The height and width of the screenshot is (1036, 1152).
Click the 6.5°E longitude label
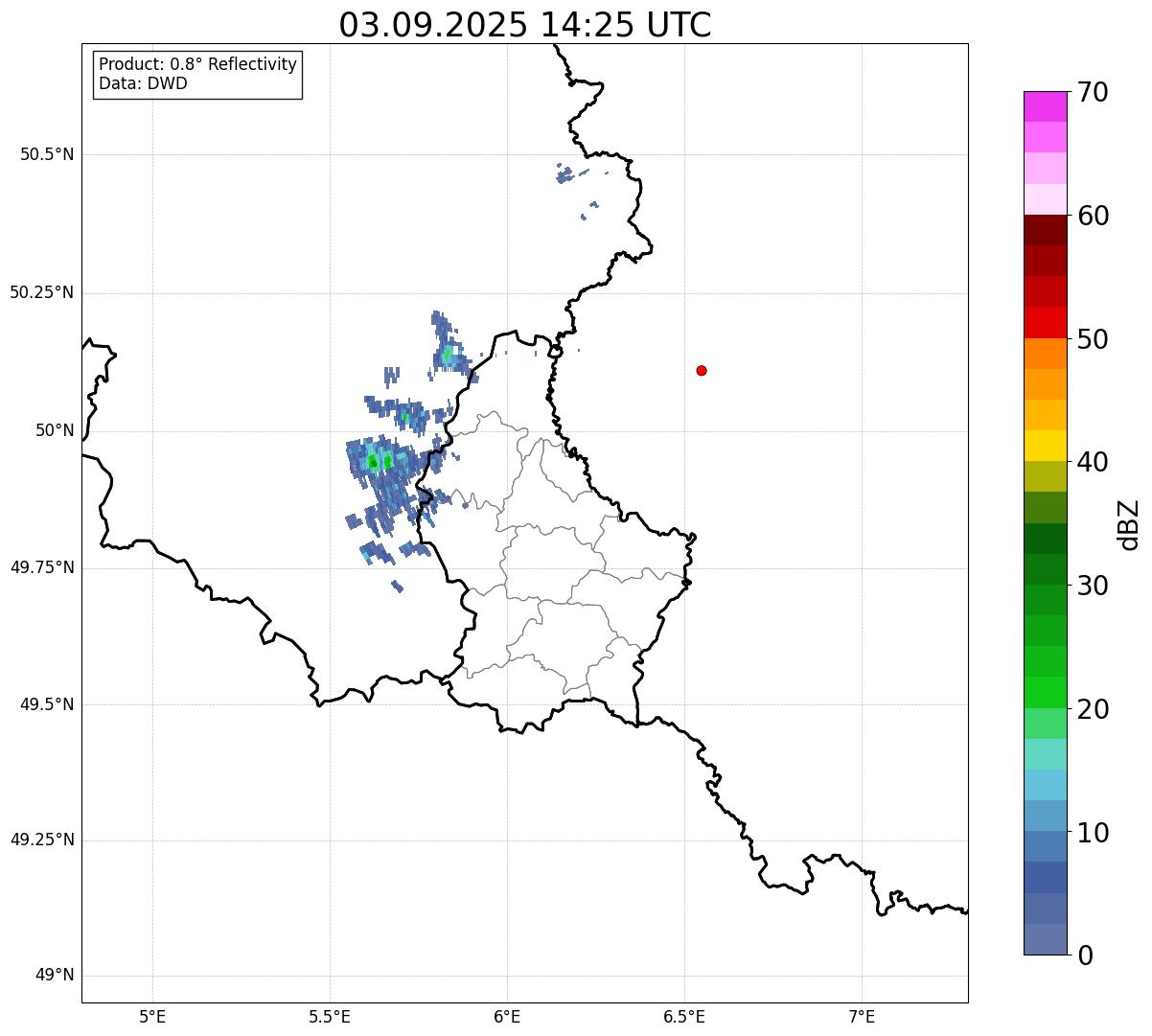684,1017
